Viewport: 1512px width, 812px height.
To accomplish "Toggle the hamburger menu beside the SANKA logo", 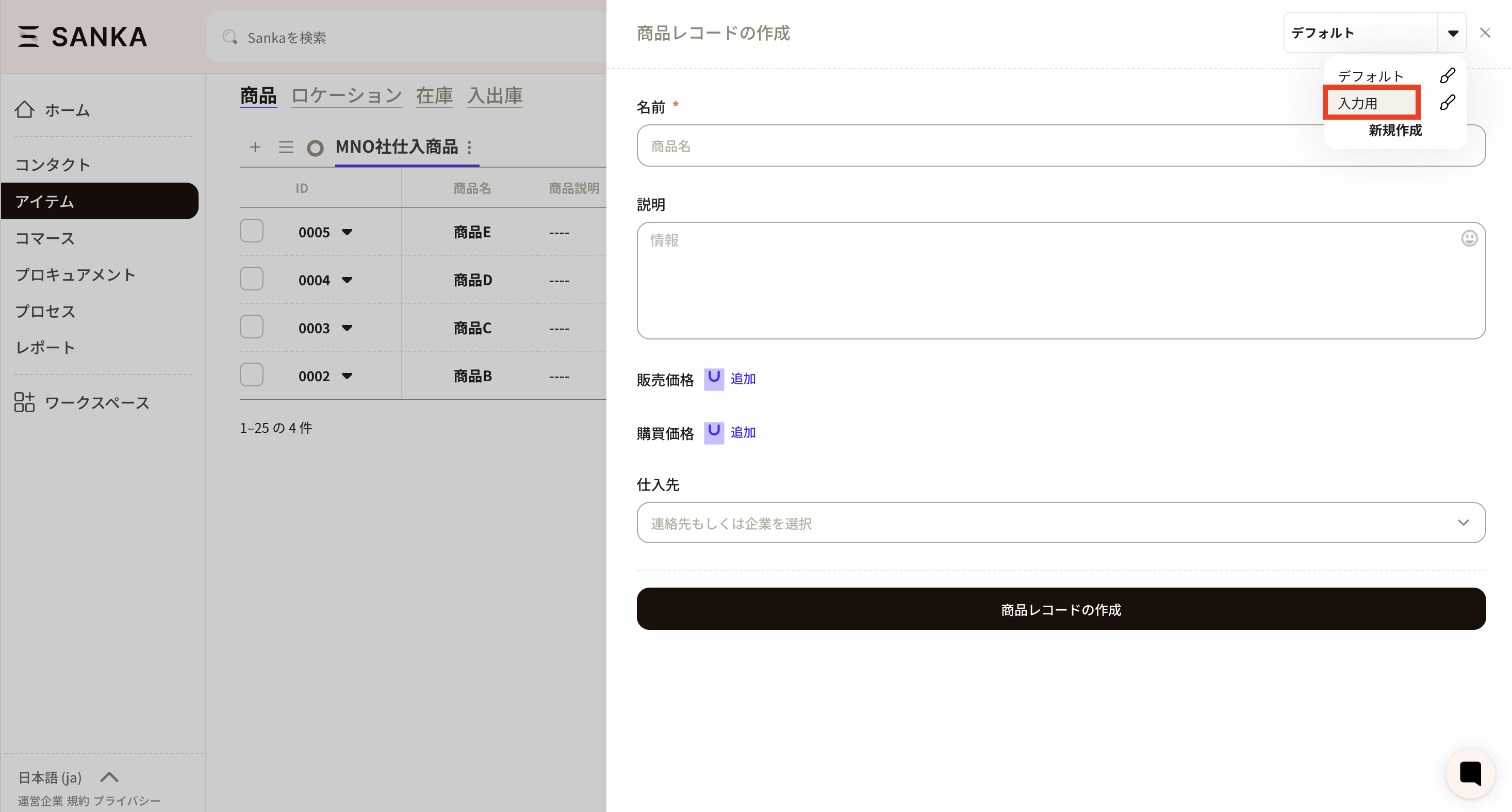I will click(x=28, y=37).
